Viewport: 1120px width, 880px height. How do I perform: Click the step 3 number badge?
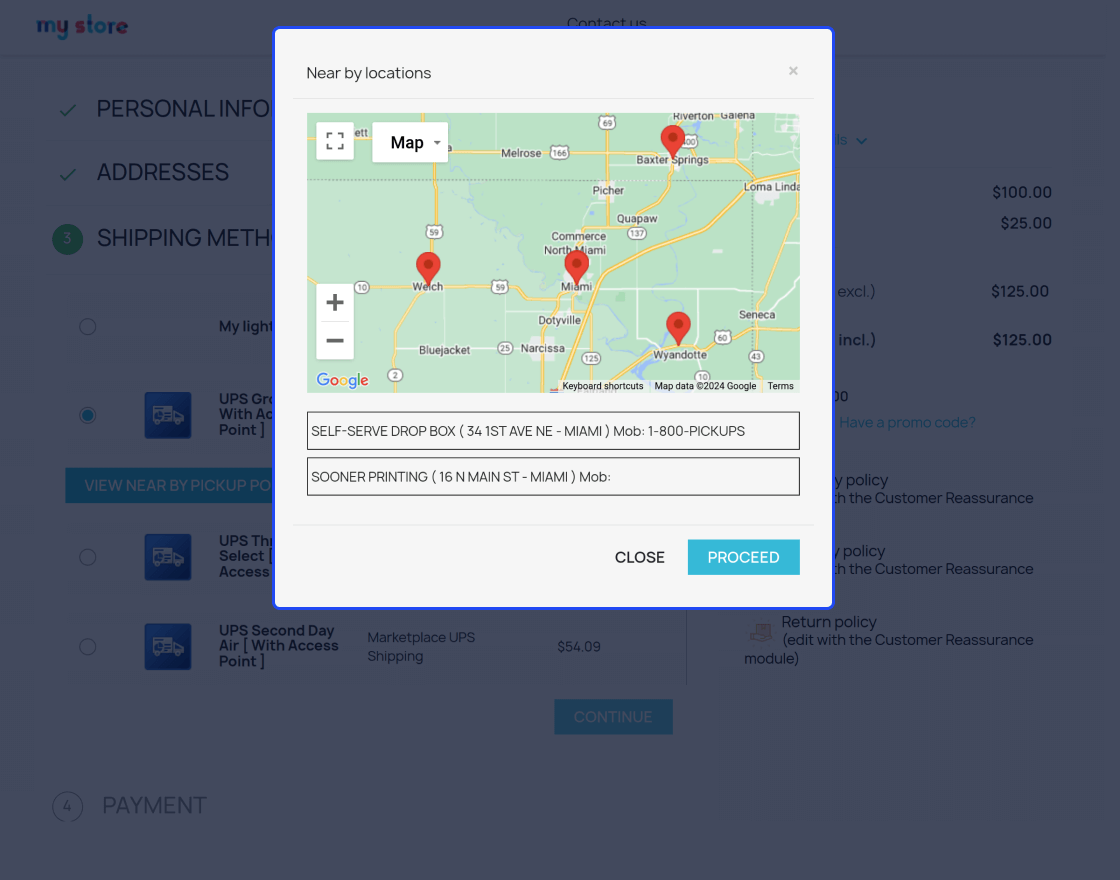(x=68, y=239)
